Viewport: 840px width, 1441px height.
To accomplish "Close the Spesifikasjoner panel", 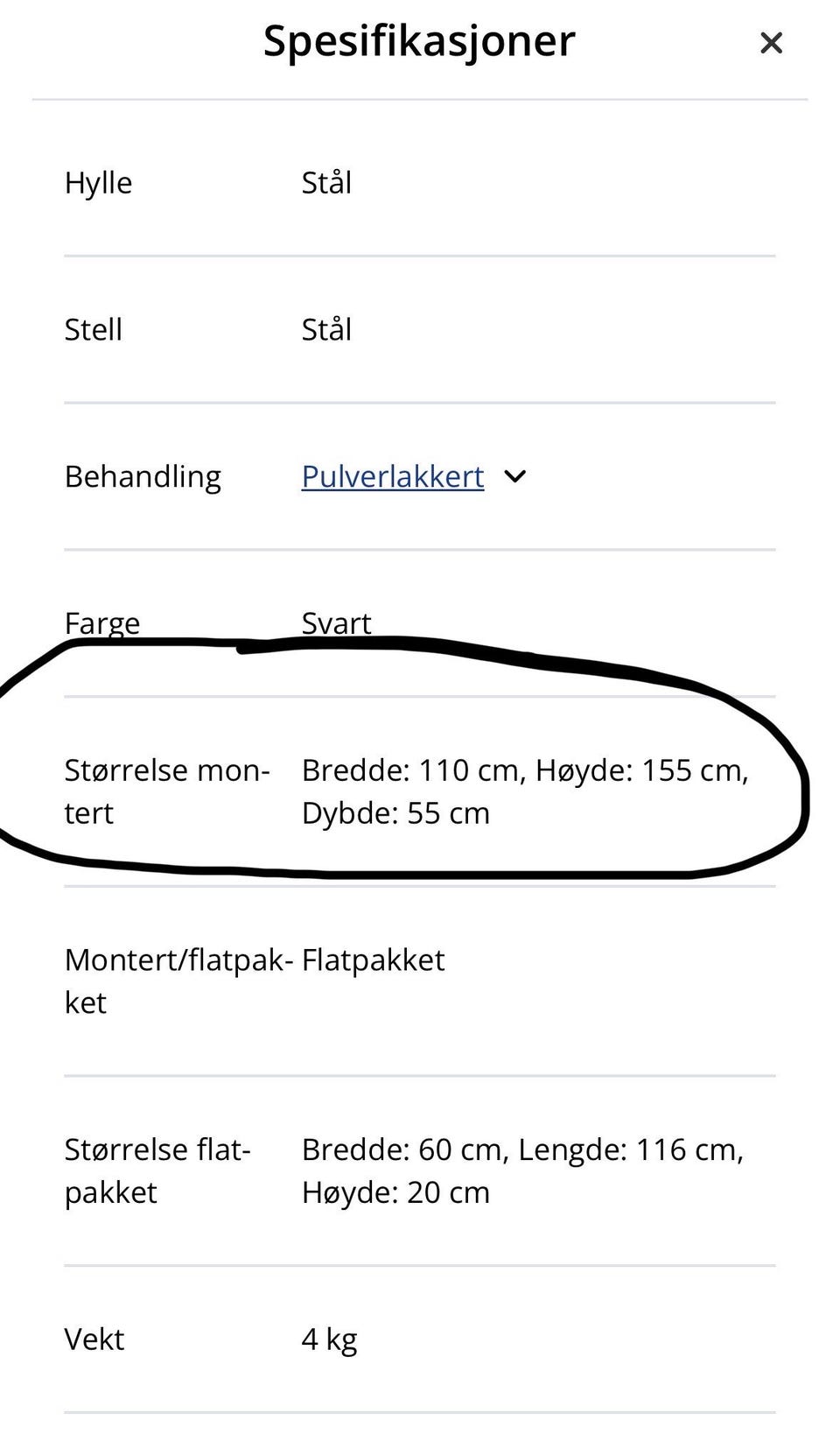I will point(771,42).
